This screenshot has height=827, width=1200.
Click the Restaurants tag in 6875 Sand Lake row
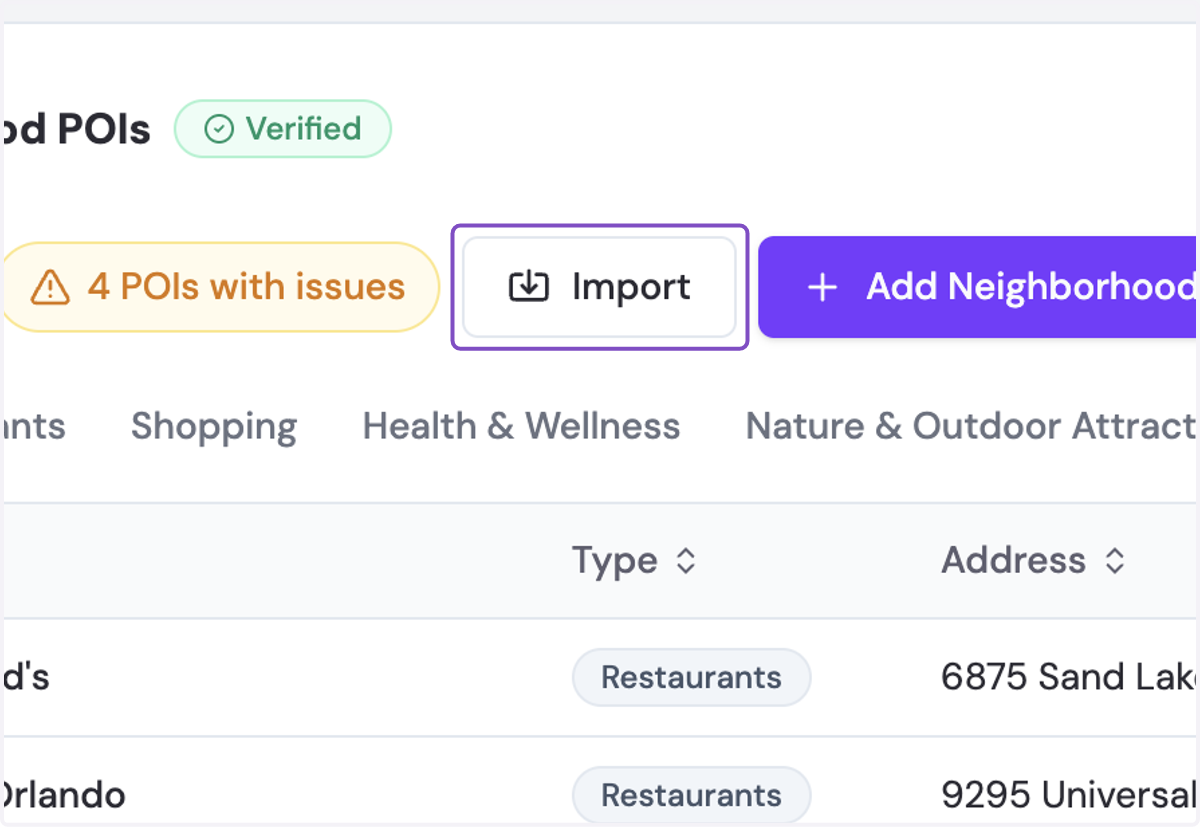point(691,677)
